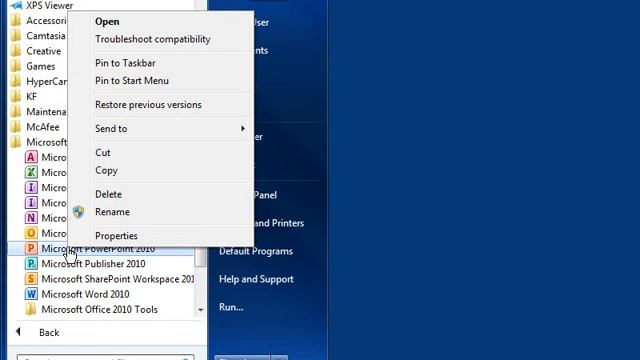Open the Games folder icon

tap(16, 66)
